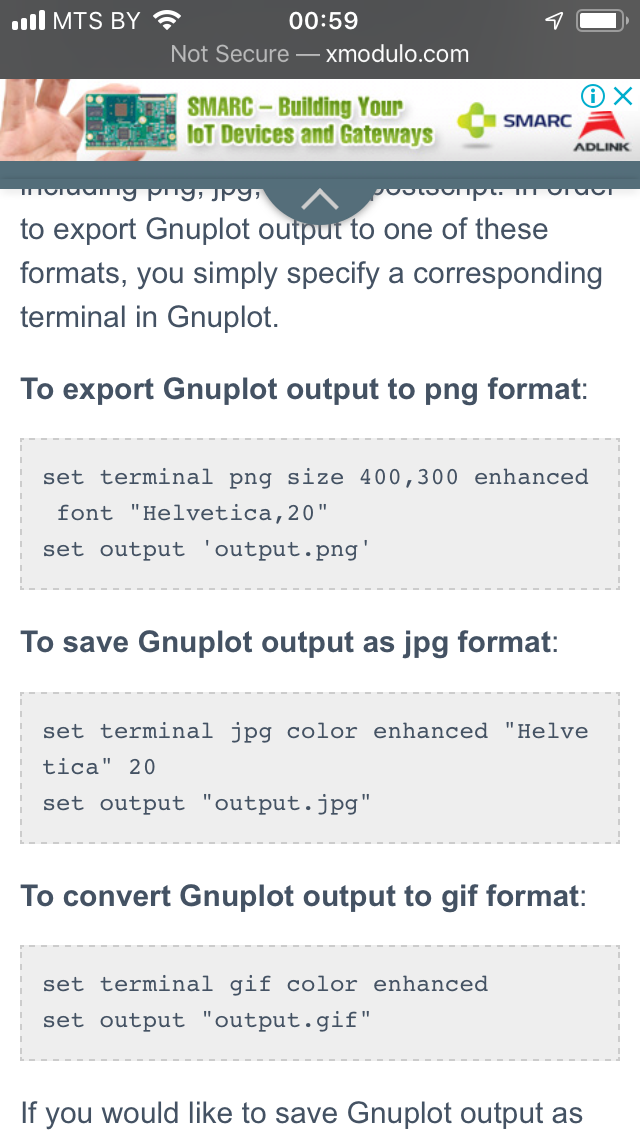Tap the AdChoices info icon
Screen dimensions: 640x1136
point(593,96)
